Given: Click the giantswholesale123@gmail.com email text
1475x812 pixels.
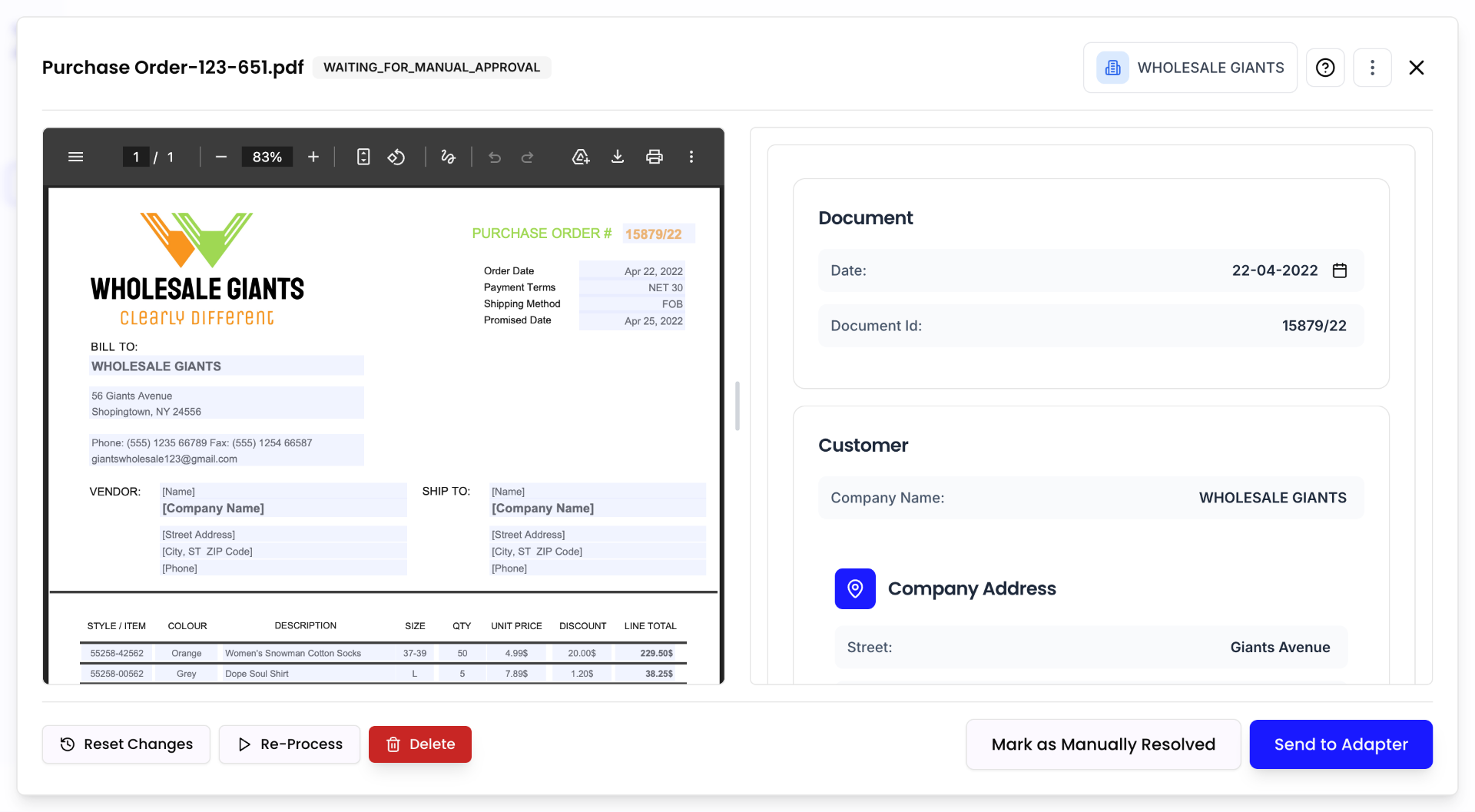Looking at the screenshot, I should [164, 459].
